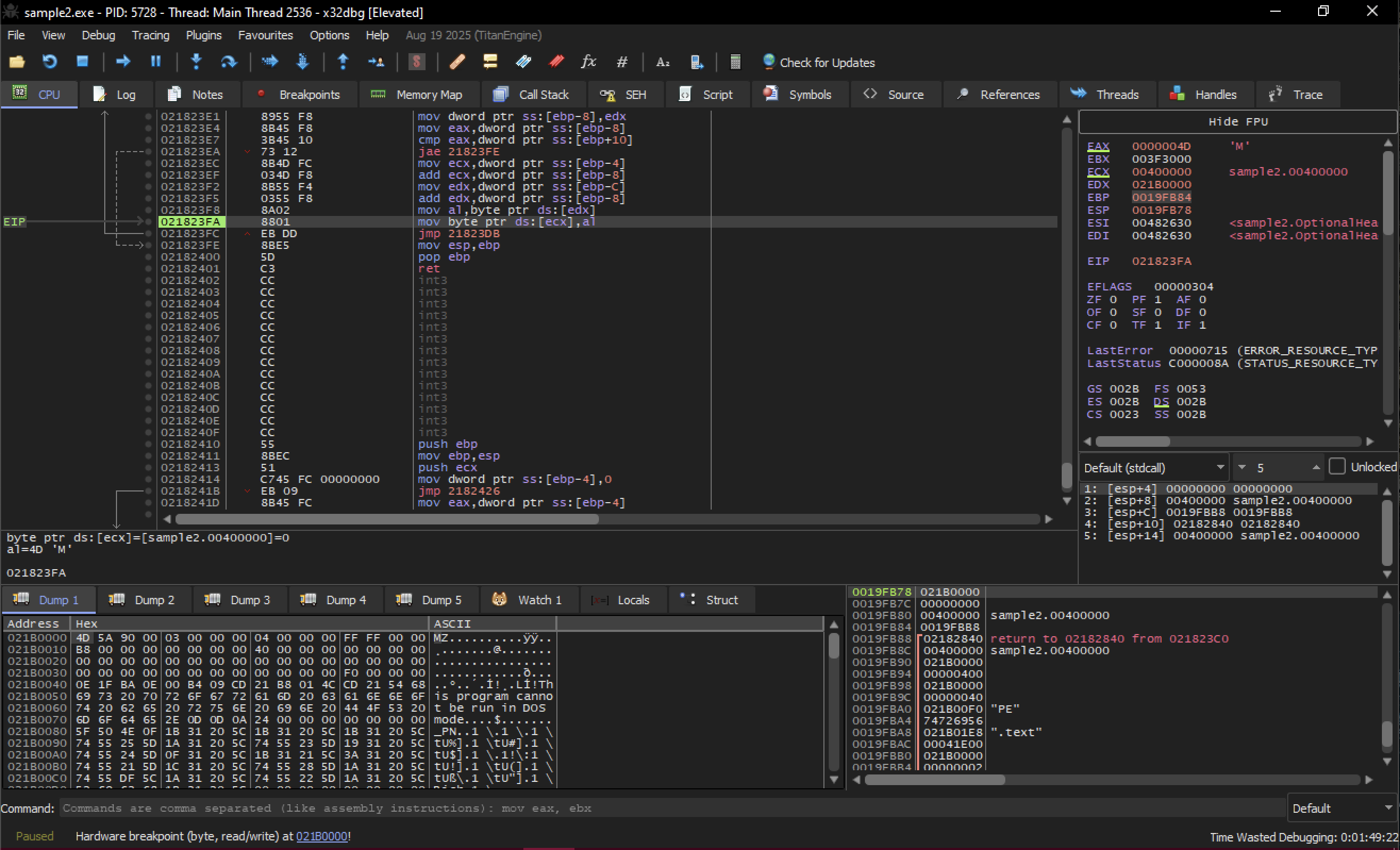Open Variables with the hash icon
Screen dimensions: 1400x850
point(622,61)
